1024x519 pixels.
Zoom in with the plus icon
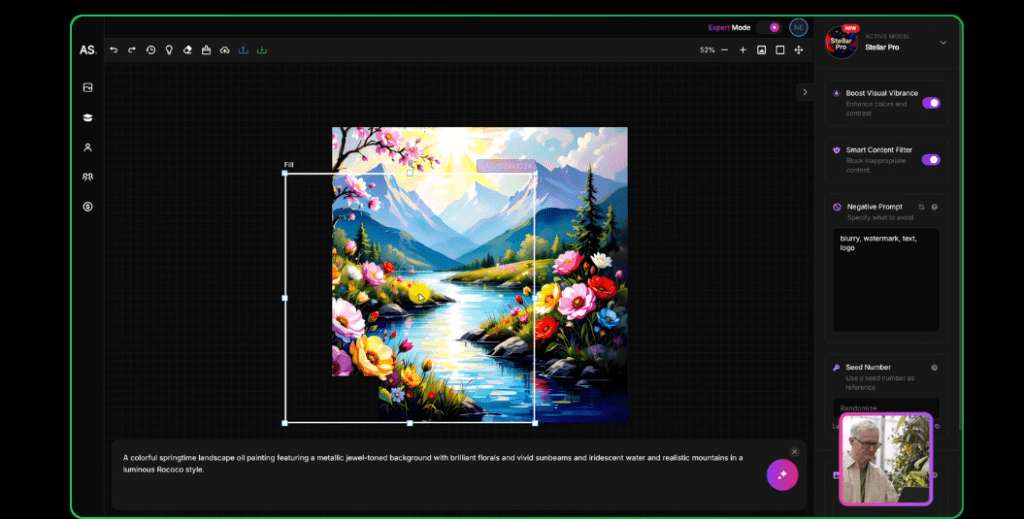(743, 50)
